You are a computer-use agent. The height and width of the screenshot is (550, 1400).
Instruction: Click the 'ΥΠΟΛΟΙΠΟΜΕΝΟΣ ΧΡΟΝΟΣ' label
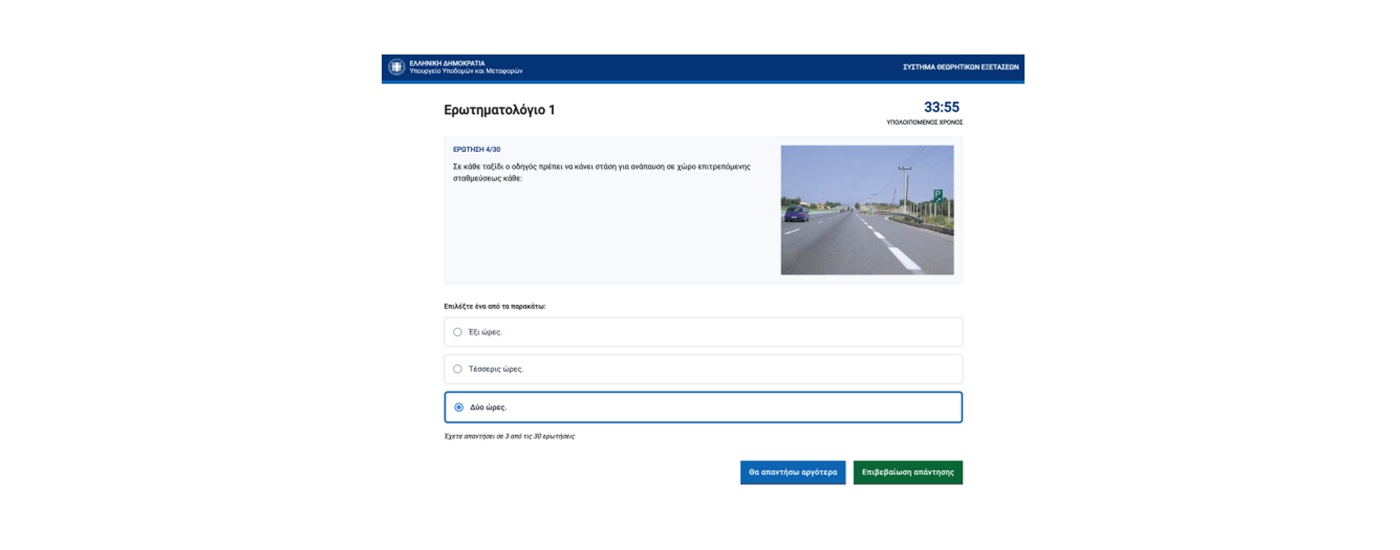(924, 123)
